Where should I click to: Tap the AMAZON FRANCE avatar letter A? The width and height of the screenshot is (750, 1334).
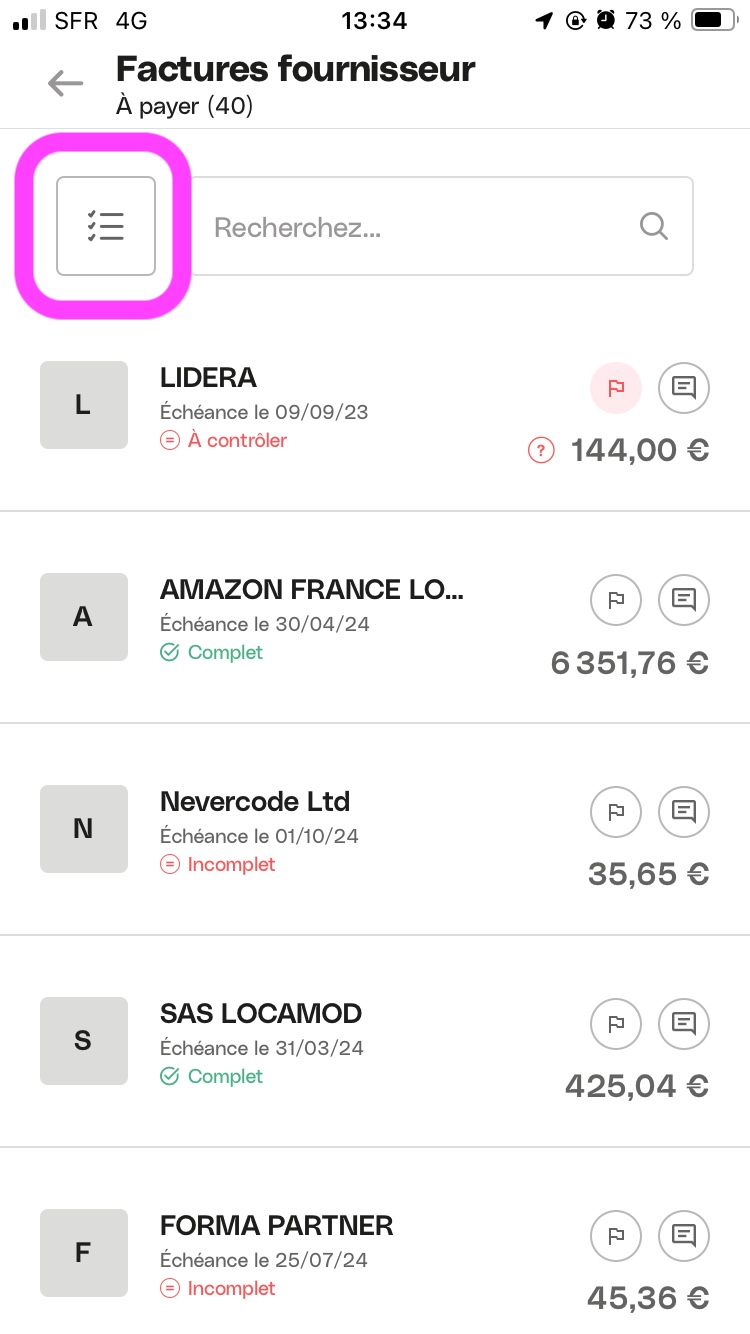(84, 617)
